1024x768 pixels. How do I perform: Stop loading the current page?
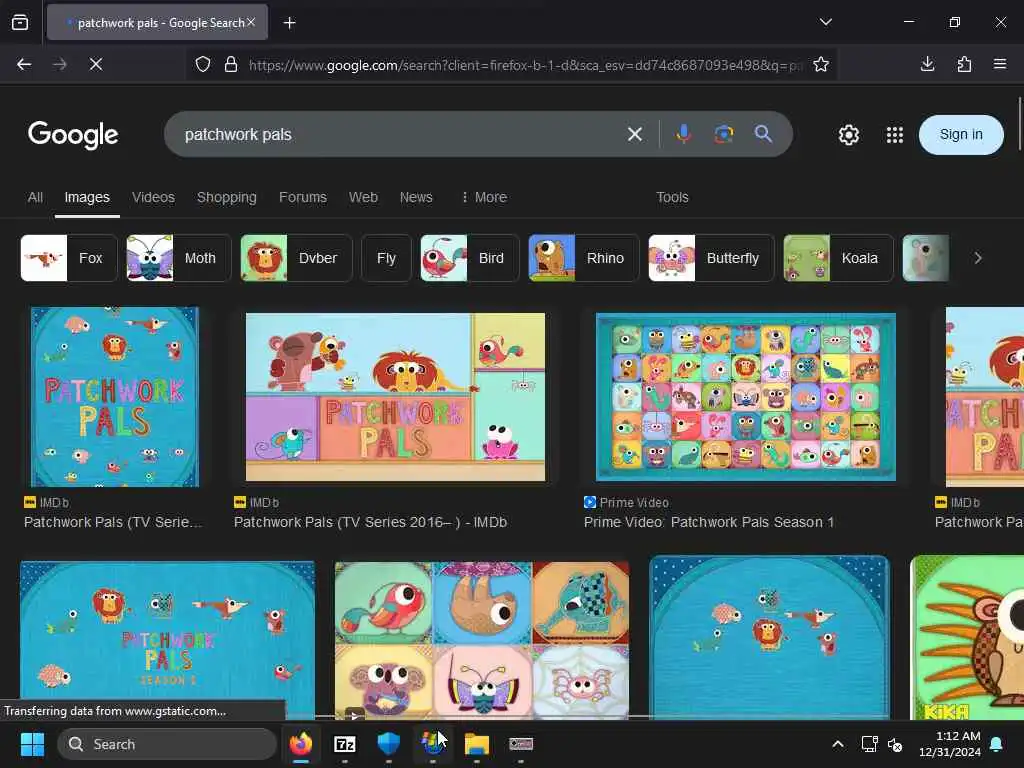click(x=96, y=64)
